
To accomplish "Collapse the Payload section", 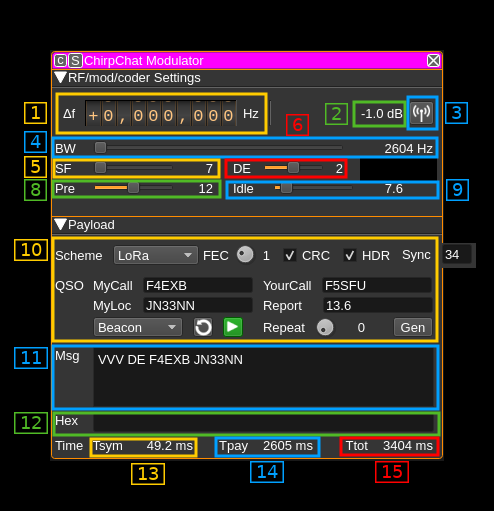I will coord(61,225).
